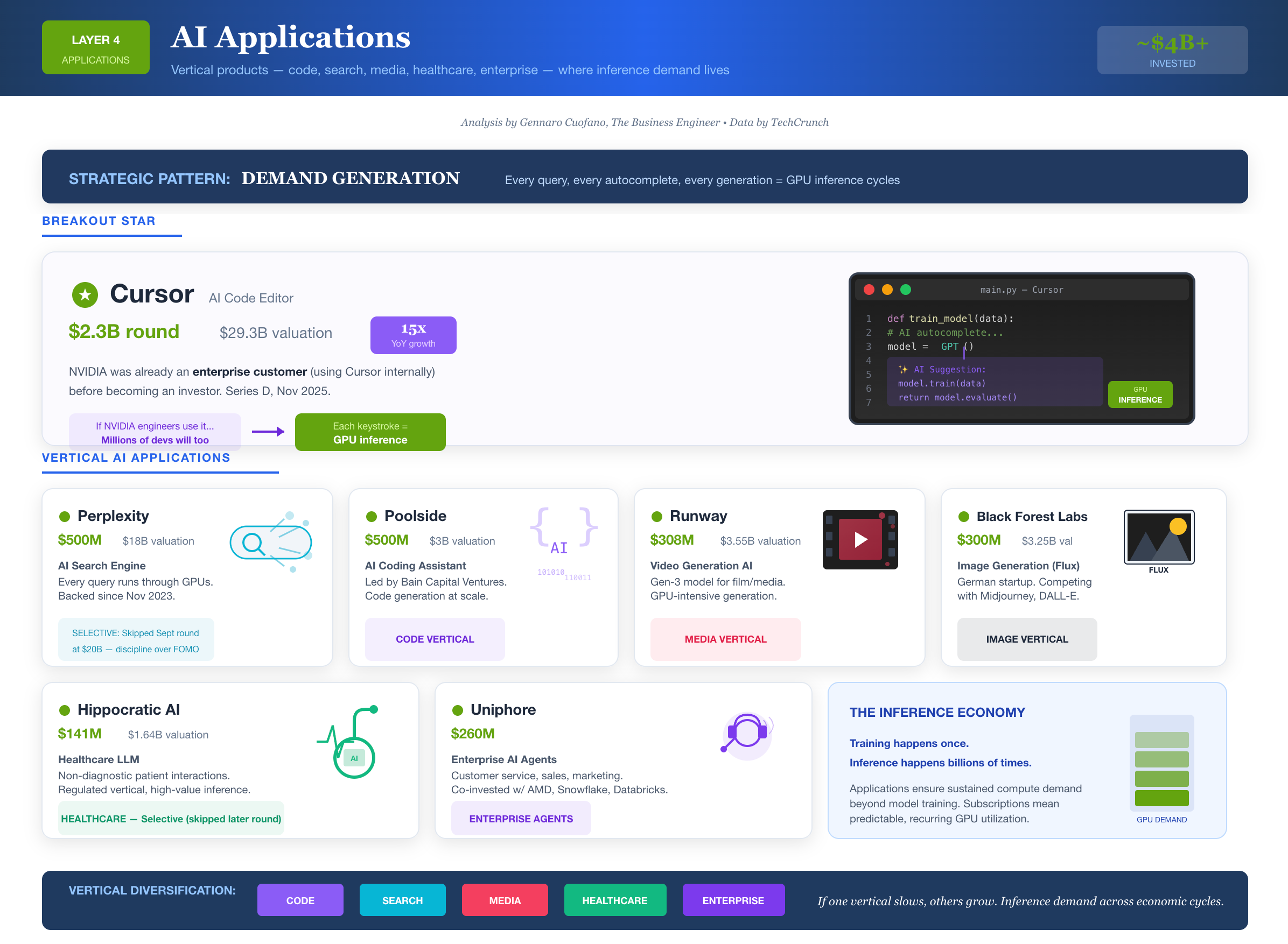Click the ENTERPRISE AGENTS label under Uniphore
This screenshot has height=944, width=1288.
[521, 818]
